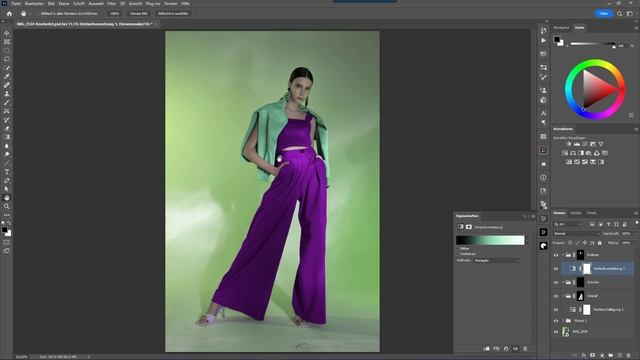This screenshot has width=640, height=360.
Task: Click the search magnifier icon top right
Action: (620, 13)
